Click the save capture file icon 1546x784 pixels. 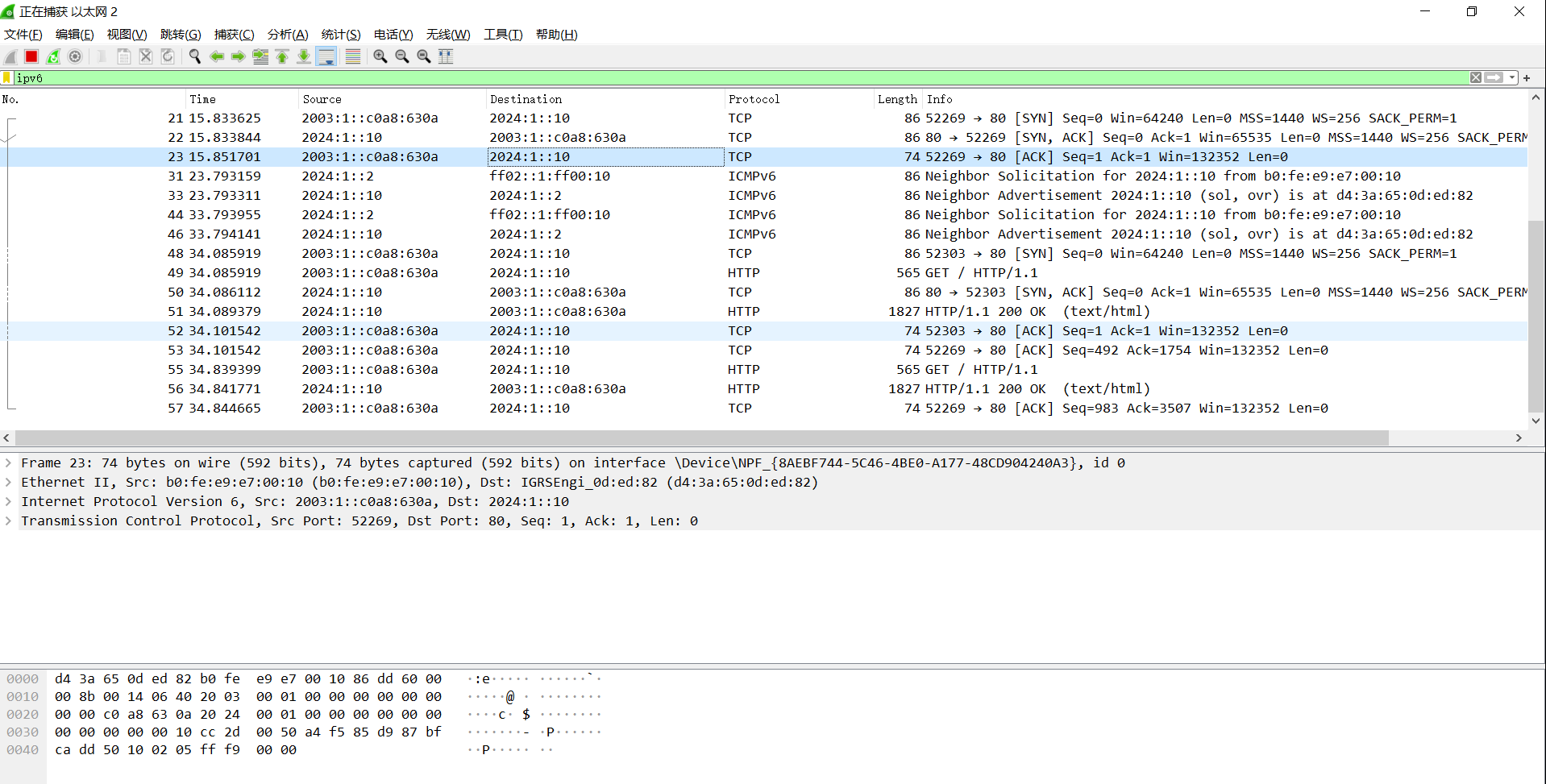click(x=124, y=56)
